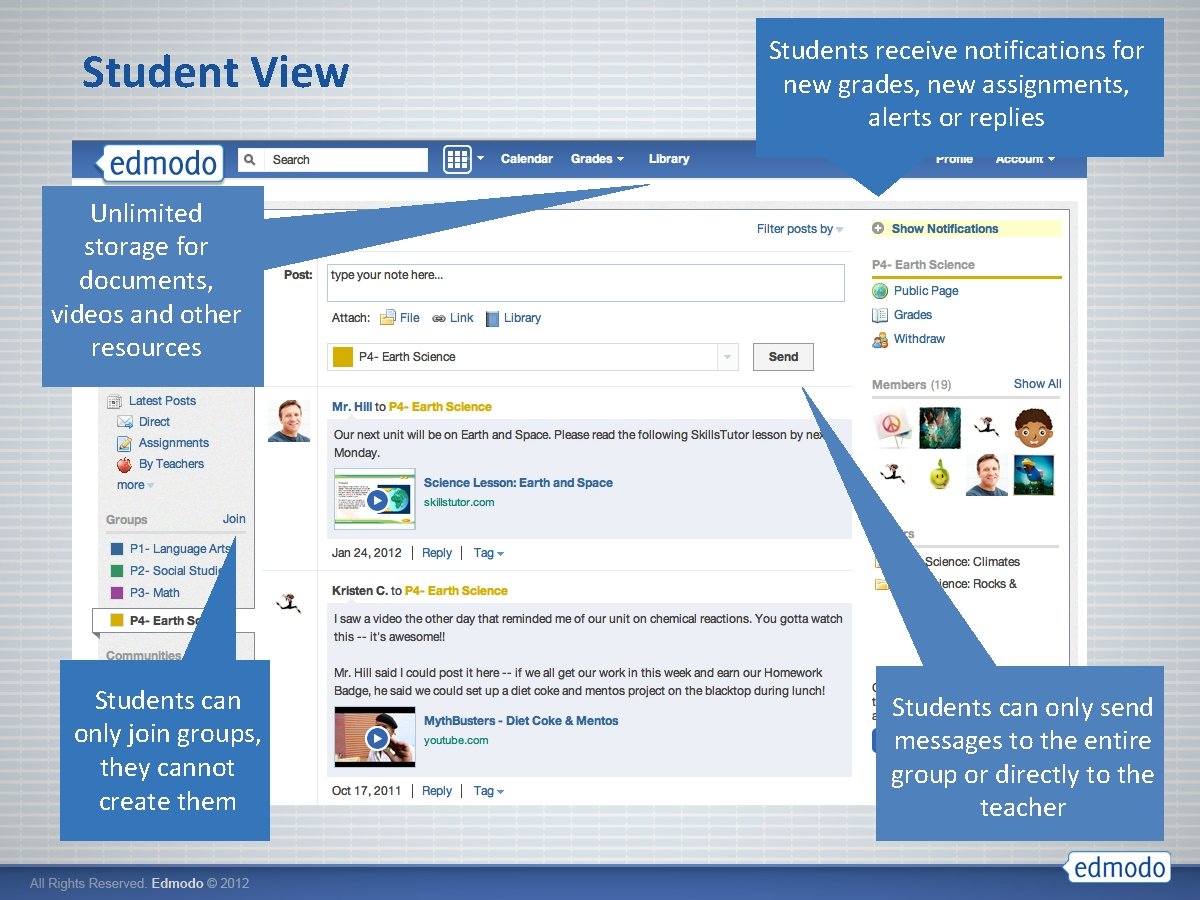Open the Science: Climates folder icon
The height and width of the screenshot is (900, 1200).
(x=883, y=562)
